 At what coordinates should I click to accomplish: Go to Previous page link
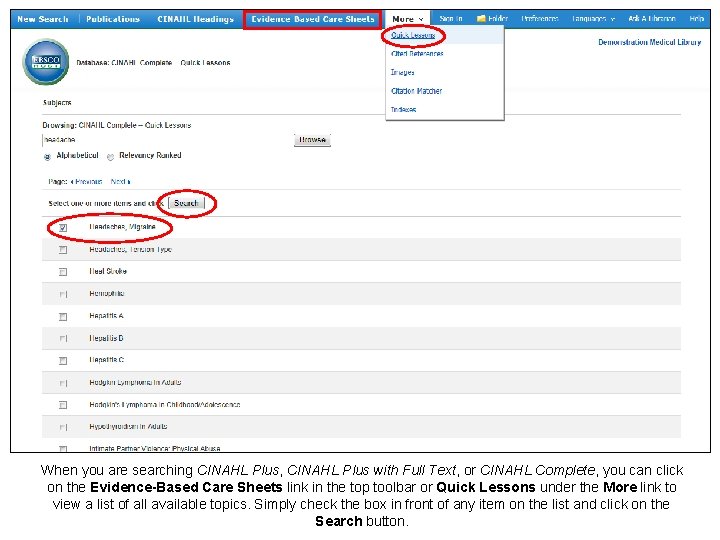[x=86, y=182]
